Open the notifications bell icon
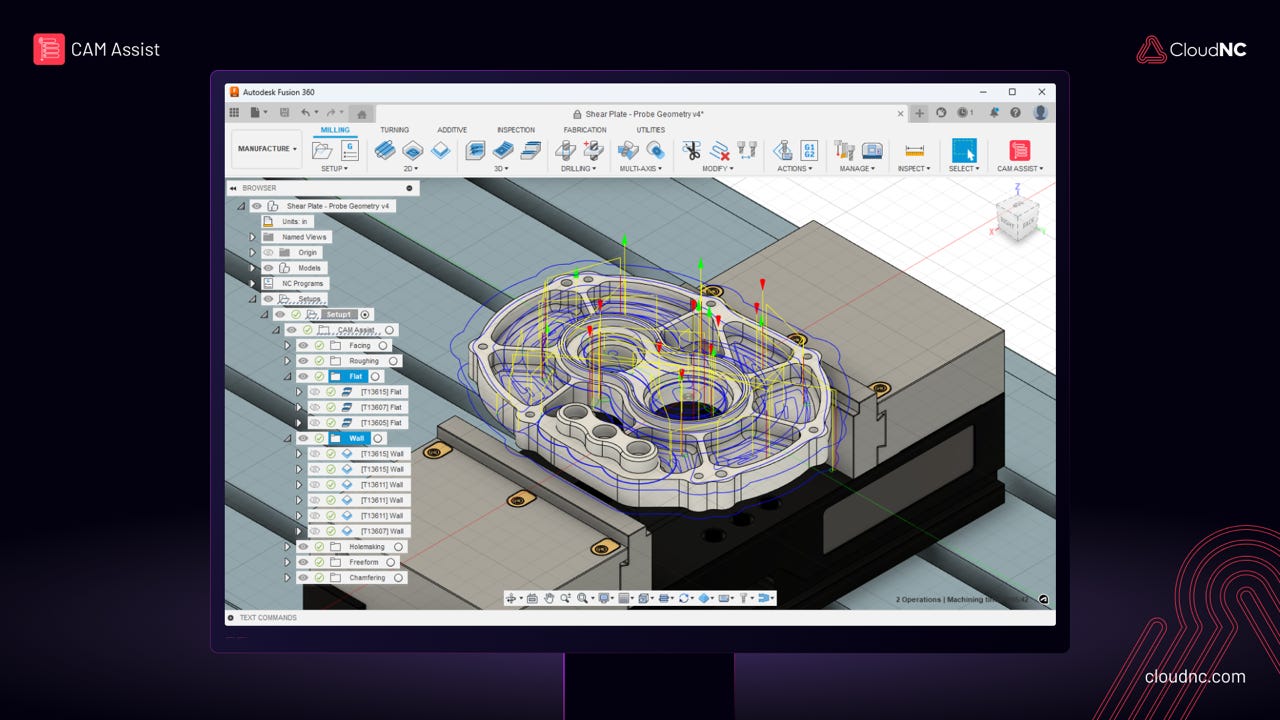 point(996,113)
